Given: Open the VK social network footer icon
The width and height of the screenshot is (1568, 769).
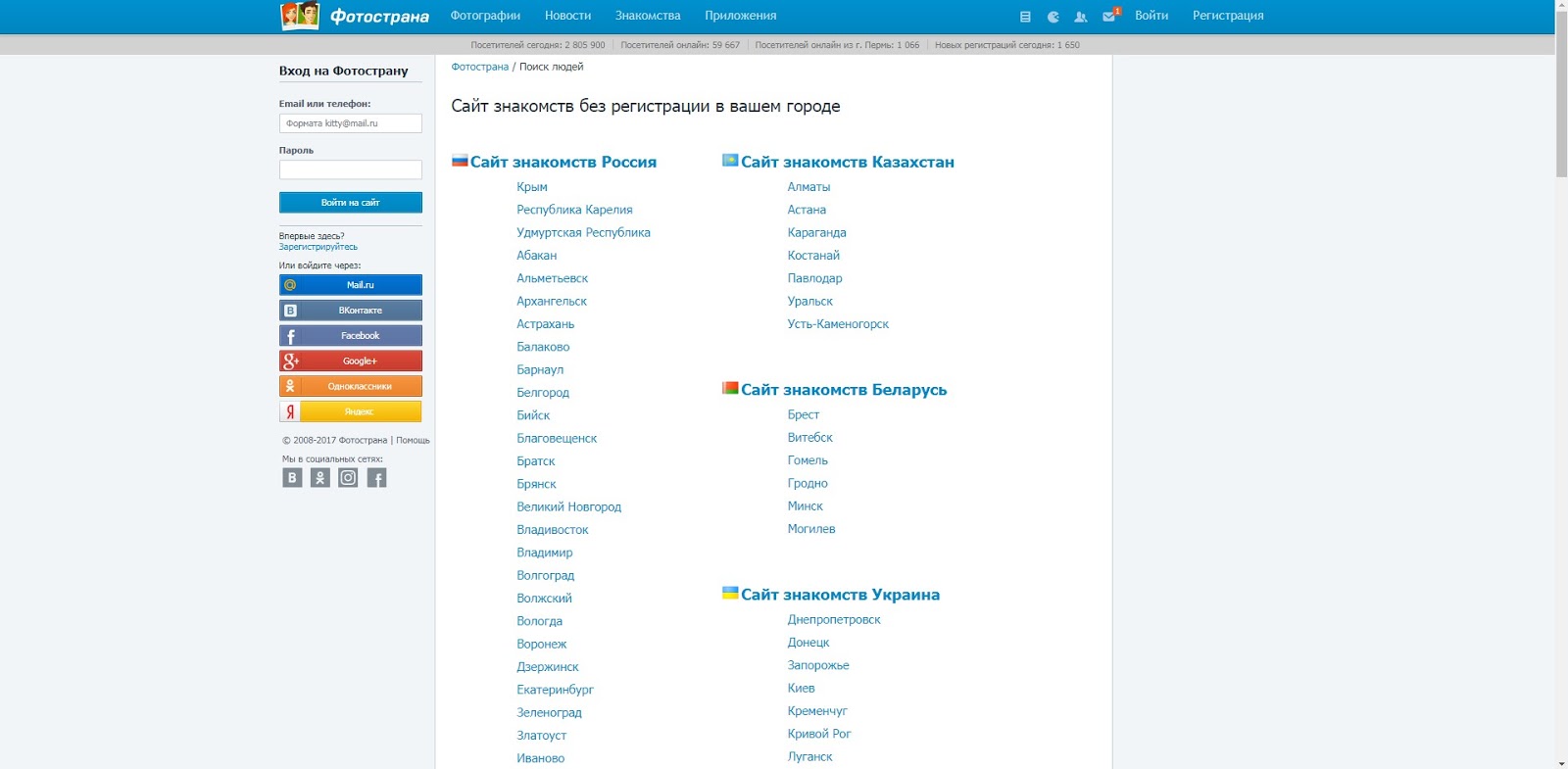Looking at the screenshot, I should point(292,477).
